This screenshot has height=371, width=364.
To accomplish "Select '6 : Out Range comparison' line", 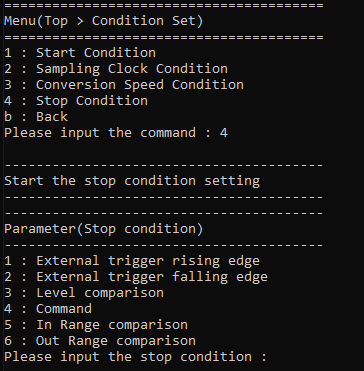I will coord(100,341).
